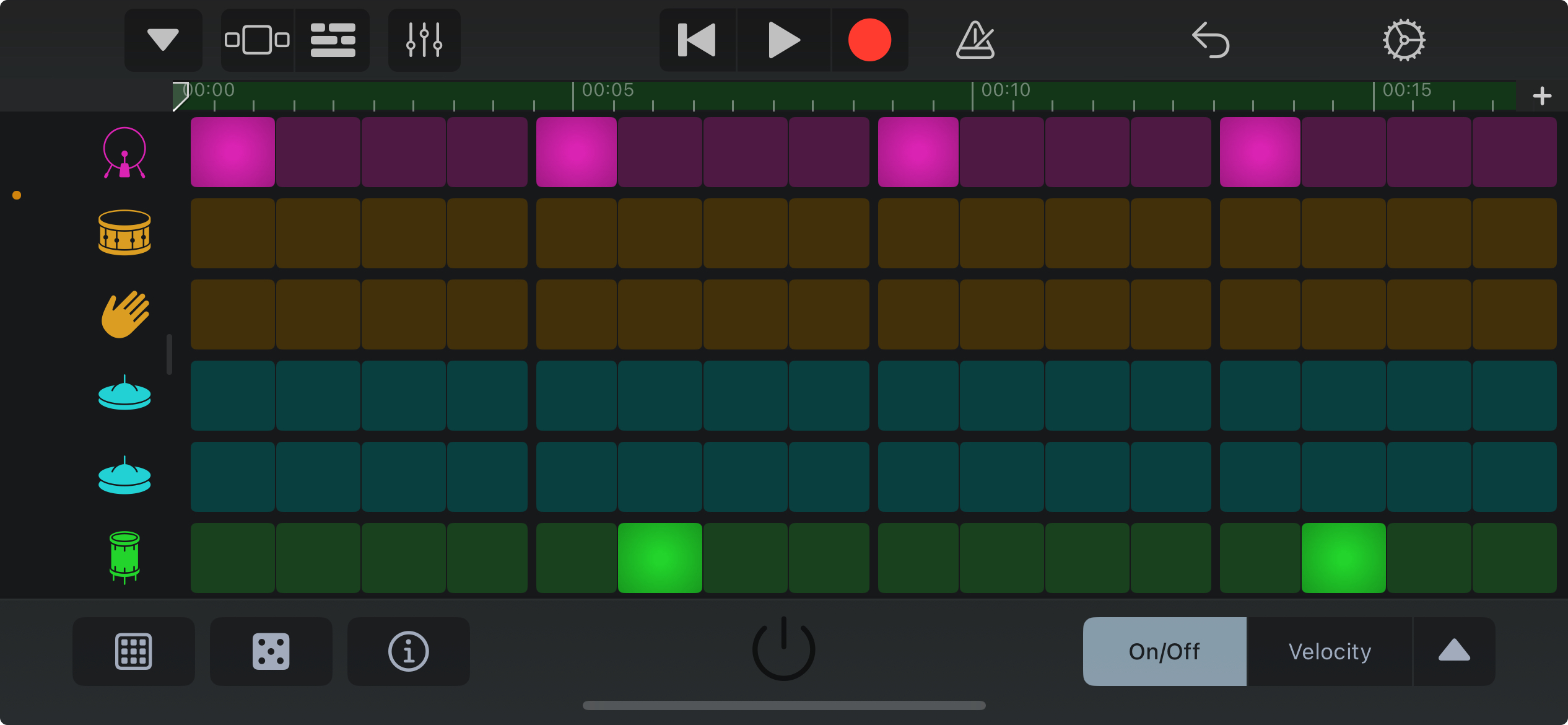Select the On/Off edit mode tab
The height and width of the screenshot is (725, 1568).
pyautogui.click(x=1164, y=651)
